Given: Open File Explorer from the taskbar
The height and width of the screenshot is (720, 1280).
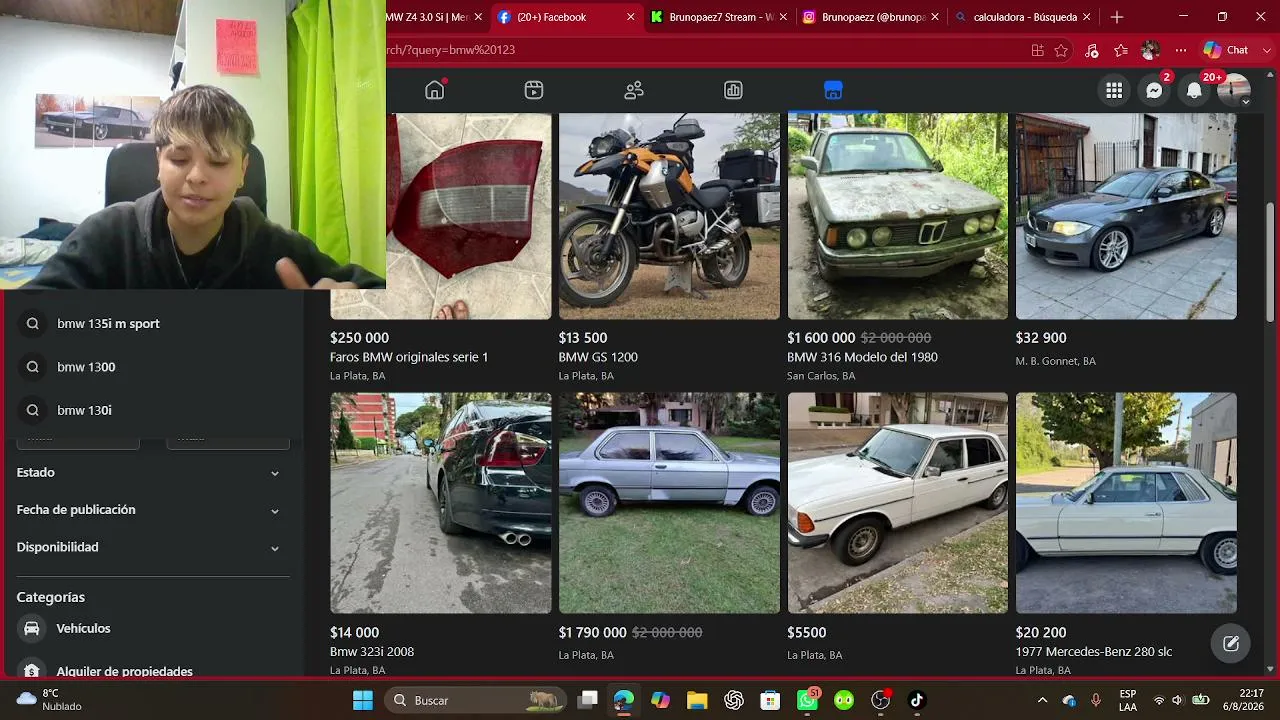Looking at the screenshot, I should [x=697, y=700].
